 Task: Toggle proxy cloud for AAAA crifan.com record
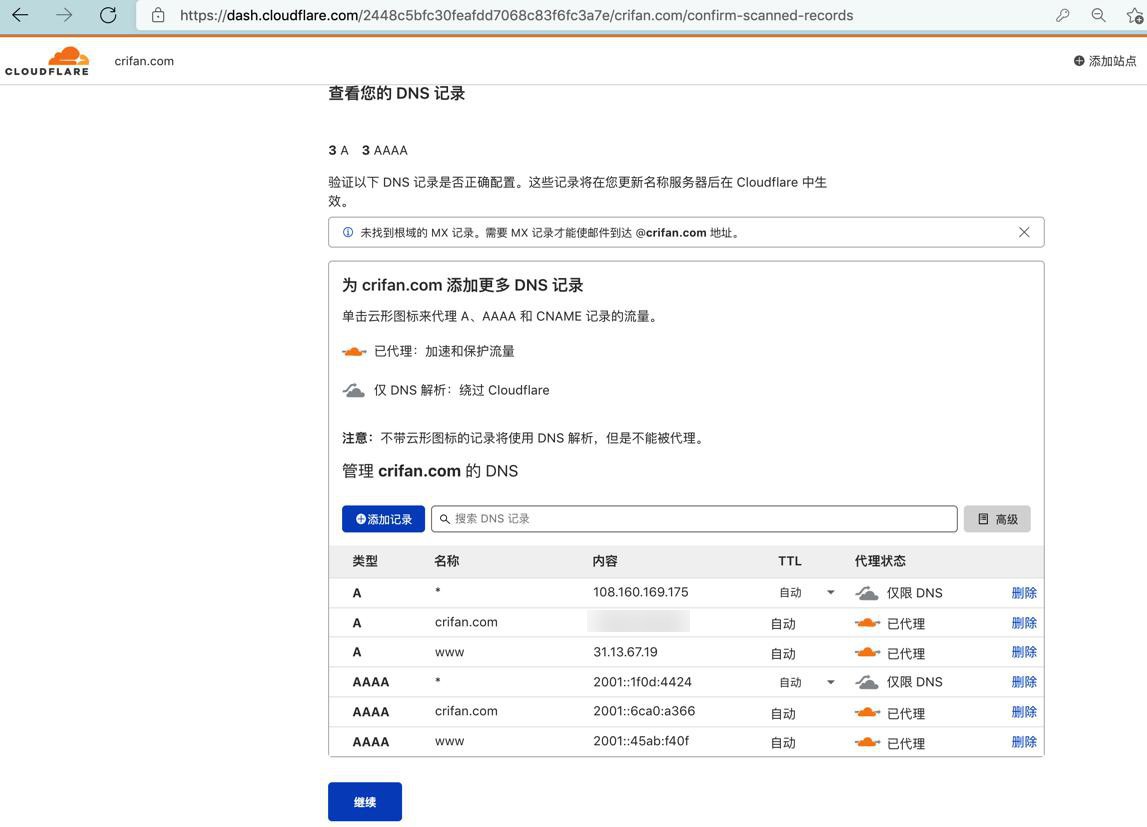pyautogui.click(x=867, y=712)
